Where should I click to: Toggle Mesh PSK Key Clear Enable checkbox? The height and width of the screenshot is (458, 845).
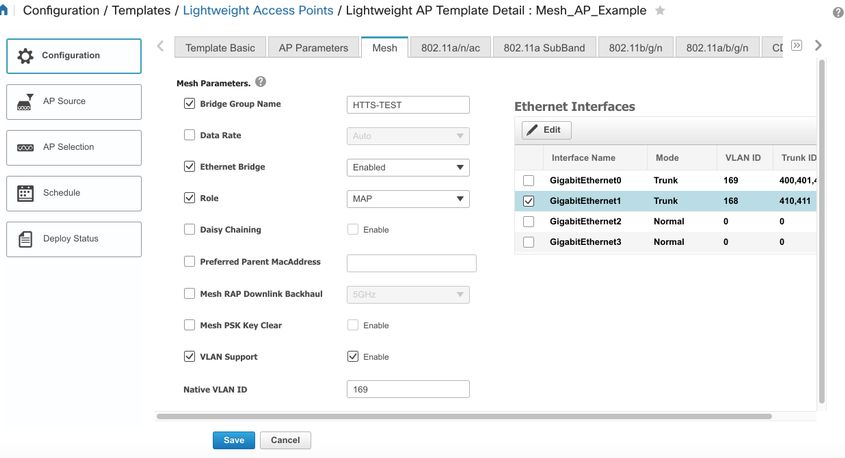(352, 325)
